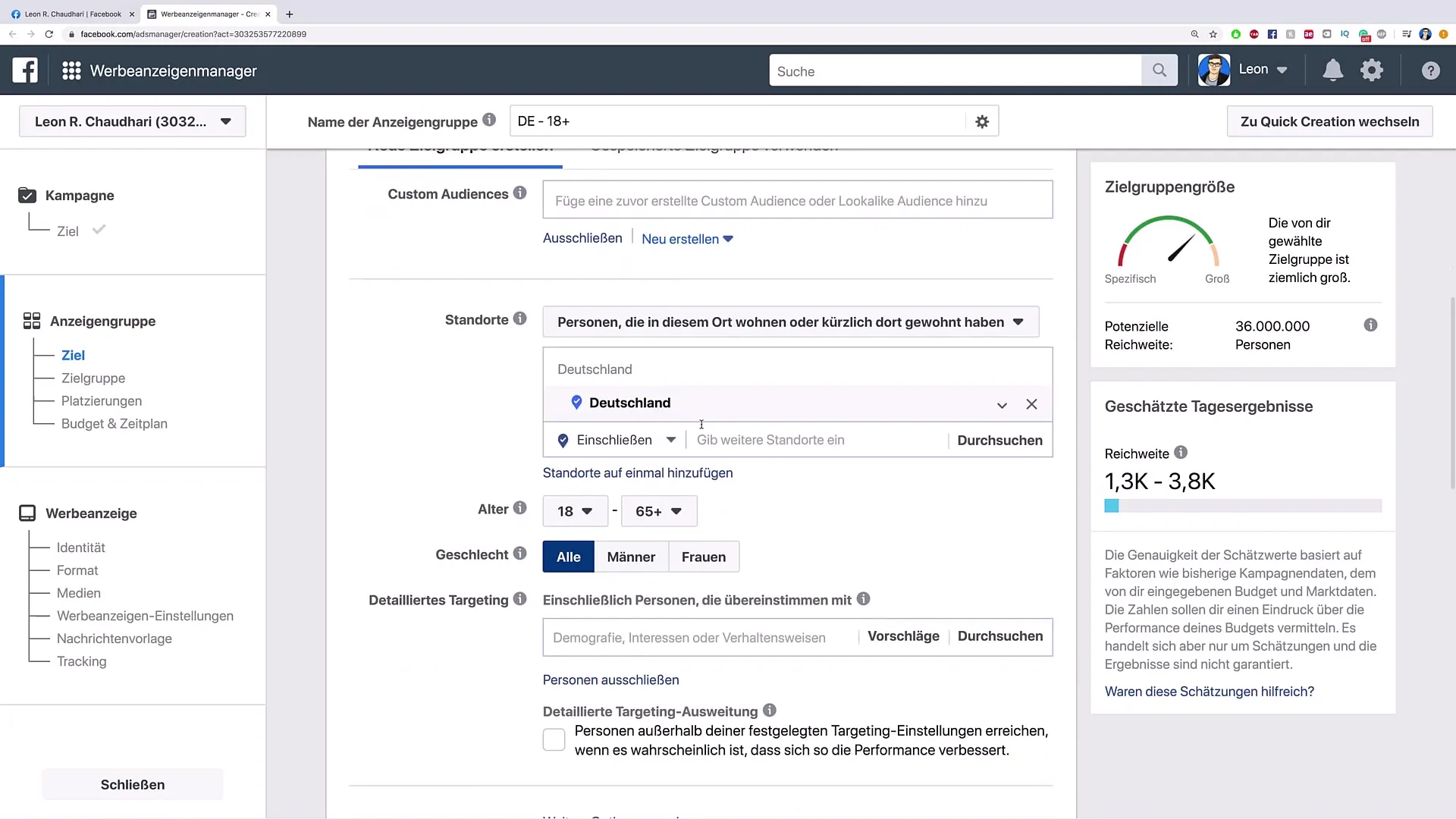Click Waren diese Schätzungen hilfreich link
Viewport: 1456px width, 819px height.
click(1210, 691)
